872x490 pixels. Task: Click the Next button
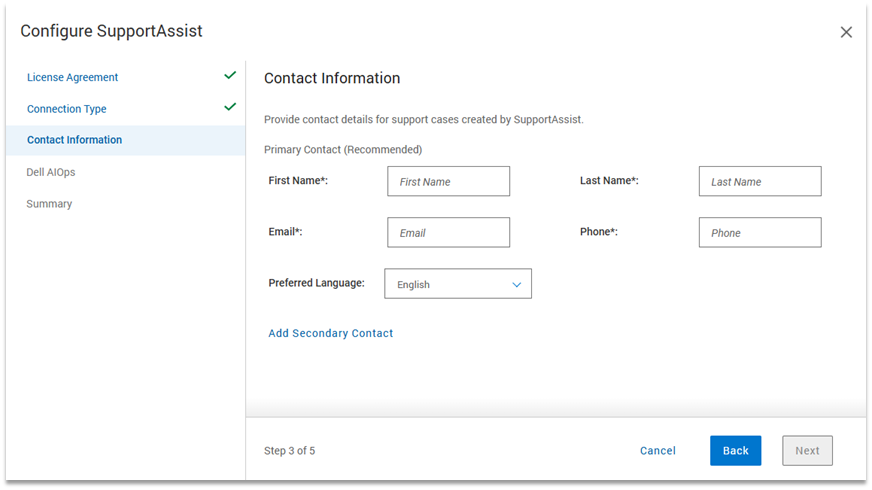point(807,451)
